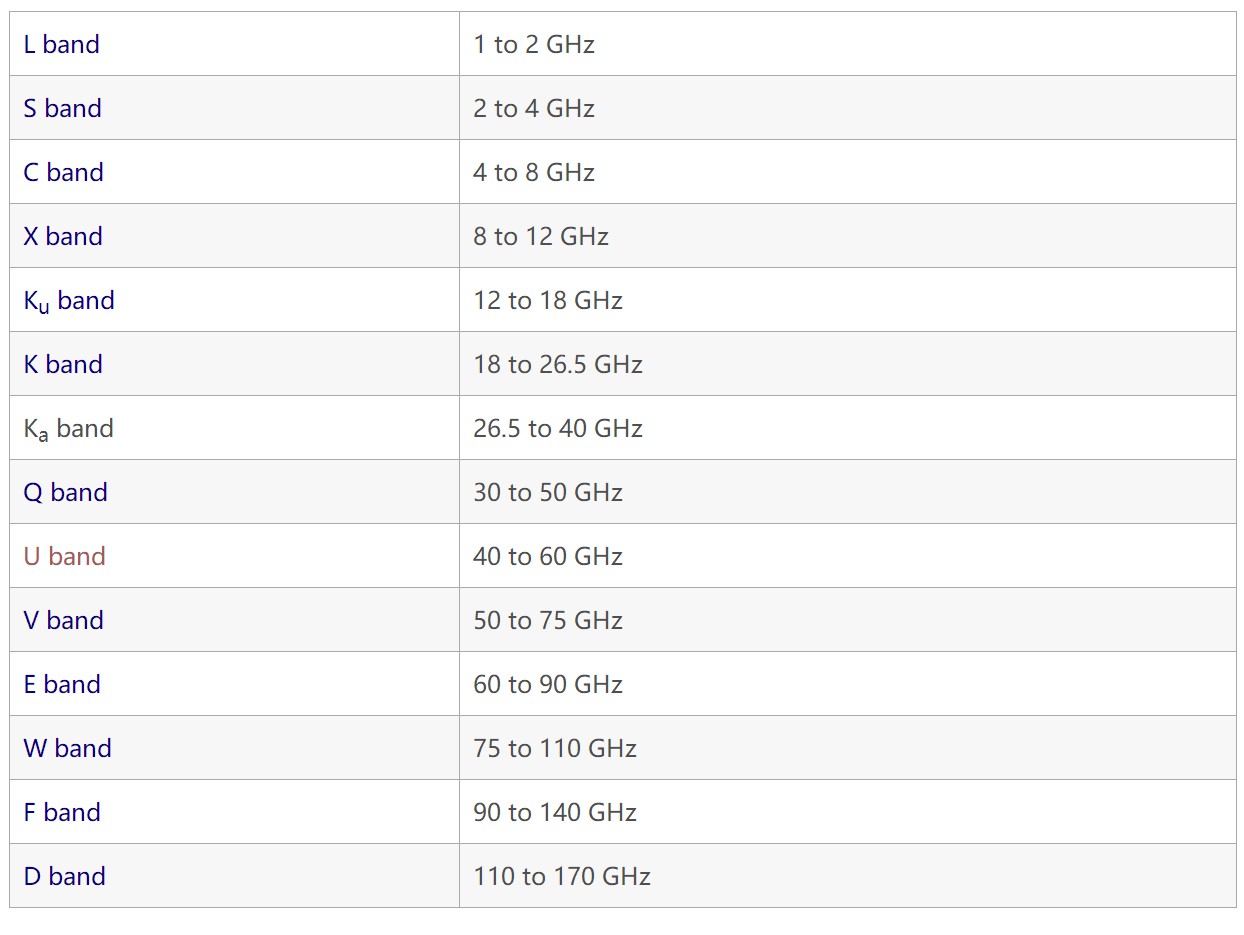Open the X band link
This screenshot has height=935, width=1244.
pyautogui.click(x=63, y=236)
